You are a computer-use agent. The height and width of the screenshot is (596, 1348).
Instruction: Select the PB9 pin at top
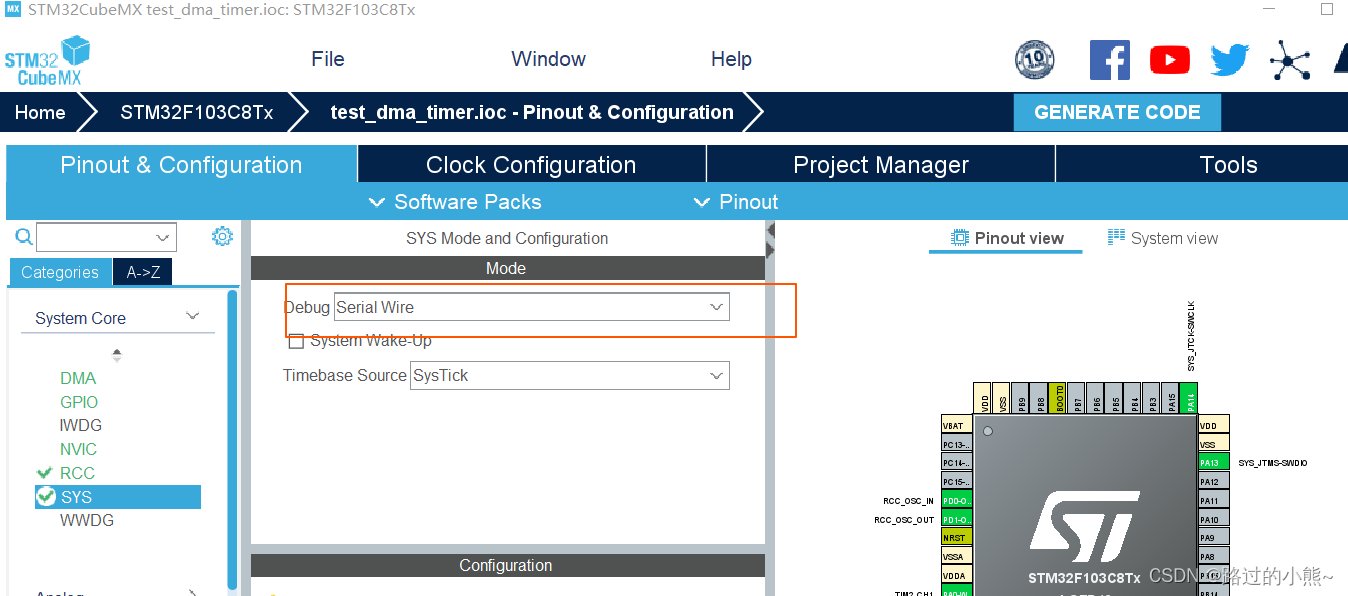(1022, 397)
